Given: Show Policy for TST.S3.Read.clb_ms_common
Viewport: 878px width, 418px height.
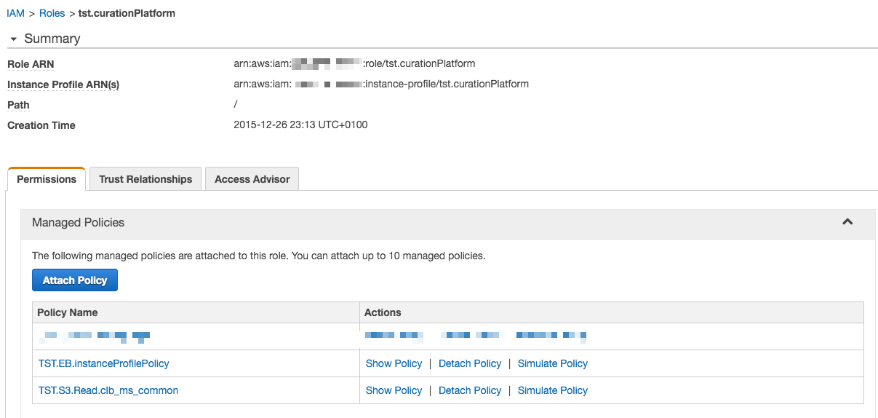Looking at the screenshot, I should [x=394, y=390].
